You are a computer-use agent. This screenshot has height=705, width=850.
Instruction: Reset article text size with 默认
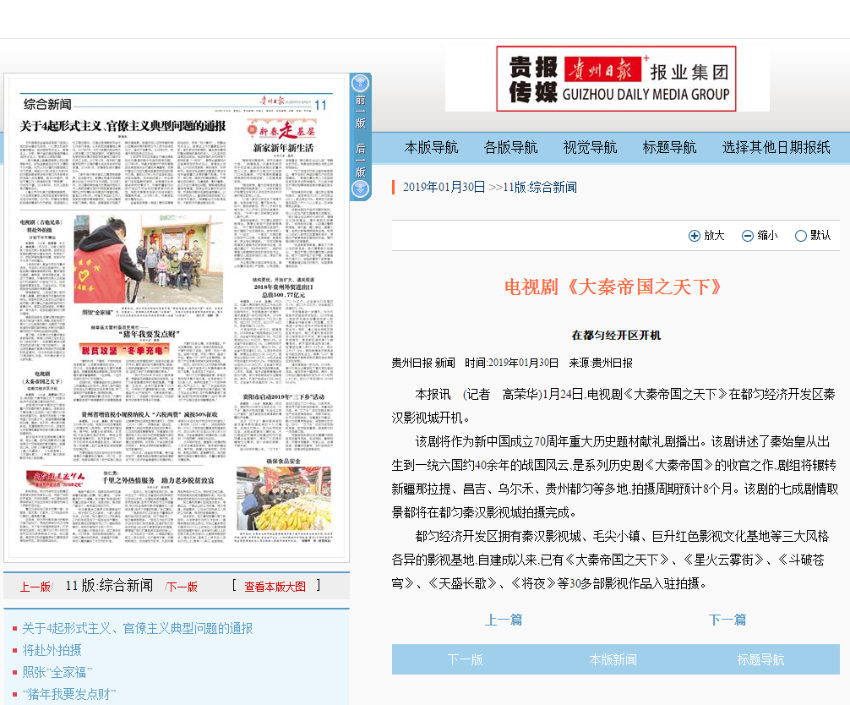[820, 235]
